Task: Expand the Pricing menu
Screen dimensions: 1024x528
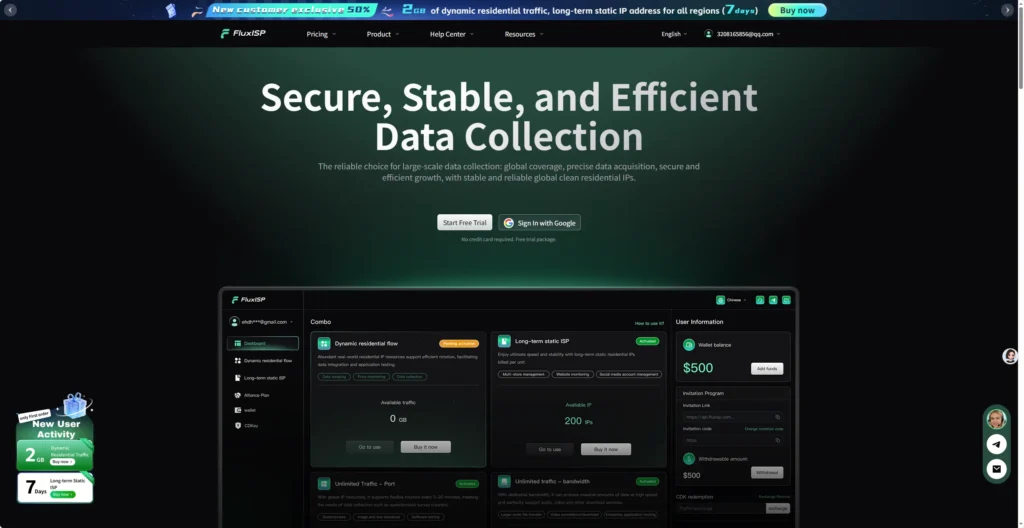Action: coord(321,34)
